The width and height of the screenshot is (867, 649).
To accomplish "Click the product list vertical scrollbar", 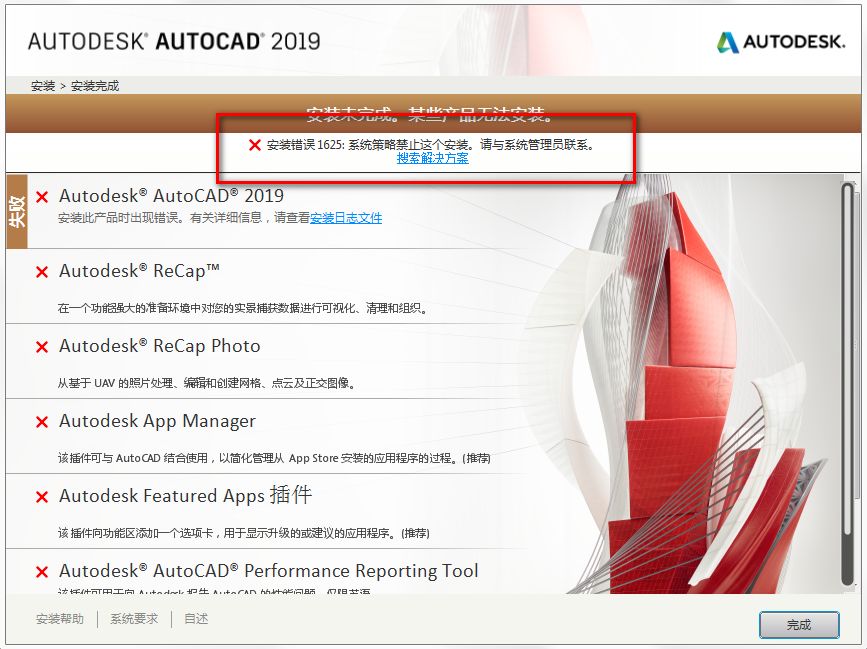I will tap(847, 384).
